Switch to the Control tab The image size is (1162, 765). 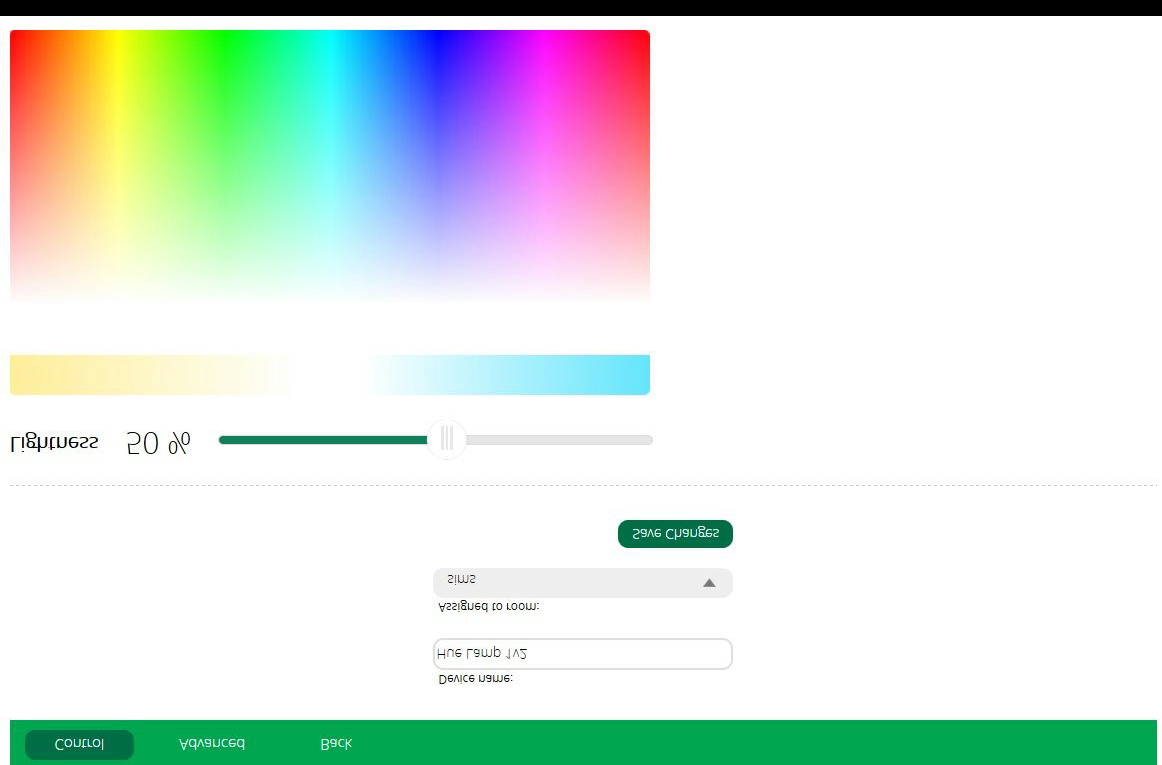[79, 744]
